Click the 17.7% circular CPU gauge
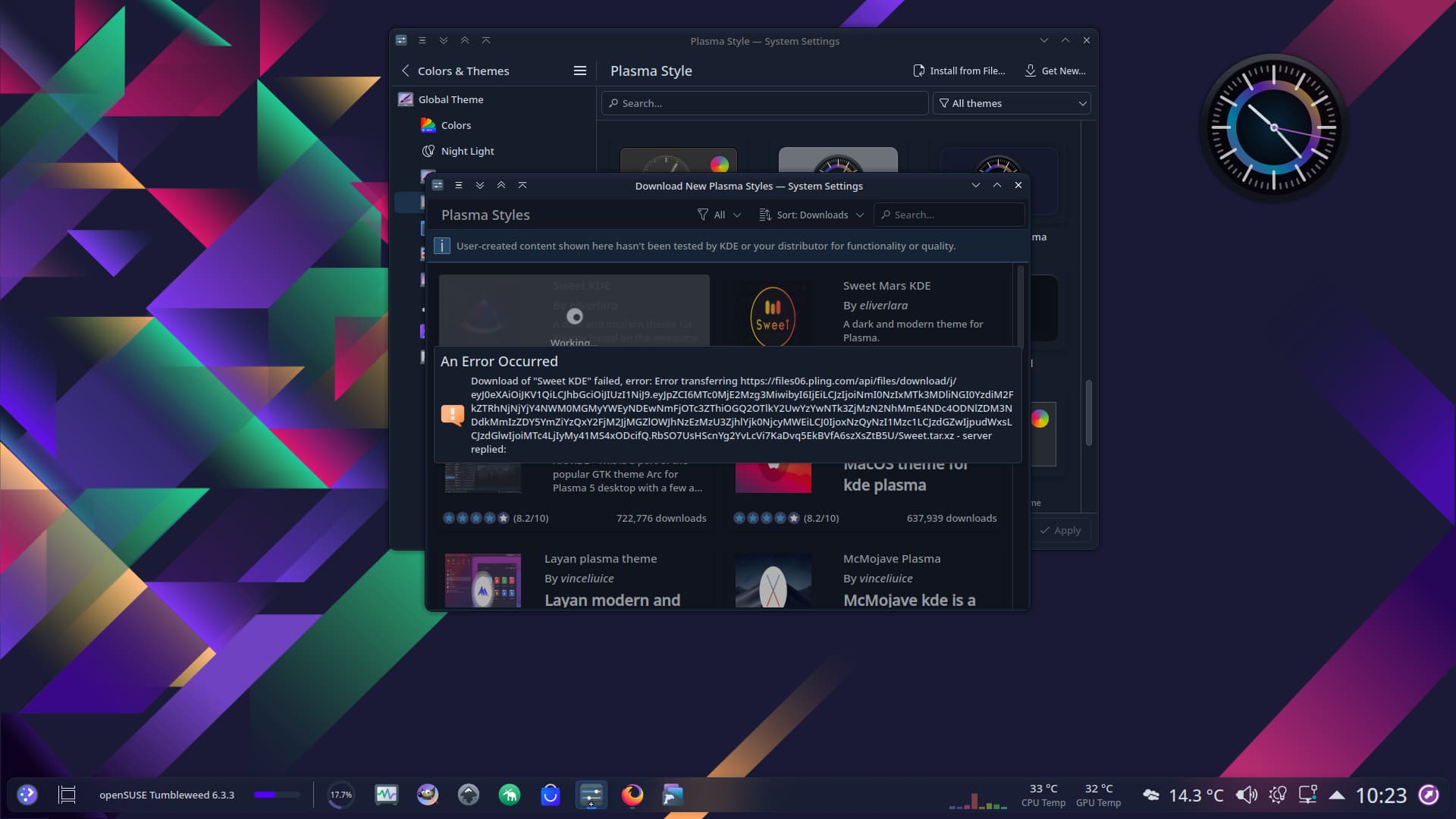Screen dimensions: 1456x819 [x=341, y=795]
